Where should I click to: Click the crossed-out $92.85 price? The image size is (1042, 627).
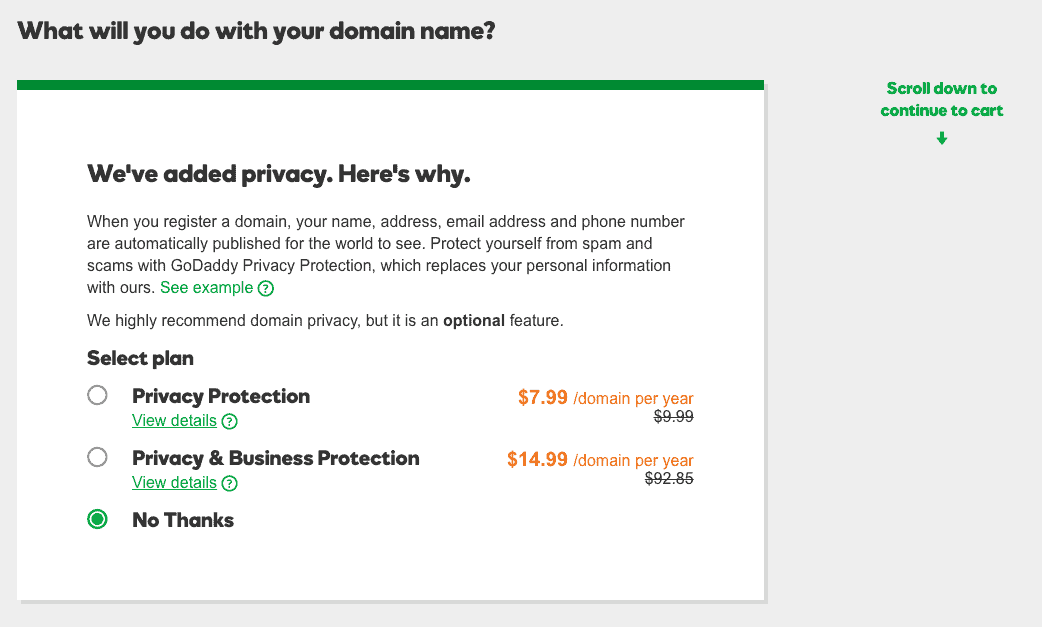(669, 478)
